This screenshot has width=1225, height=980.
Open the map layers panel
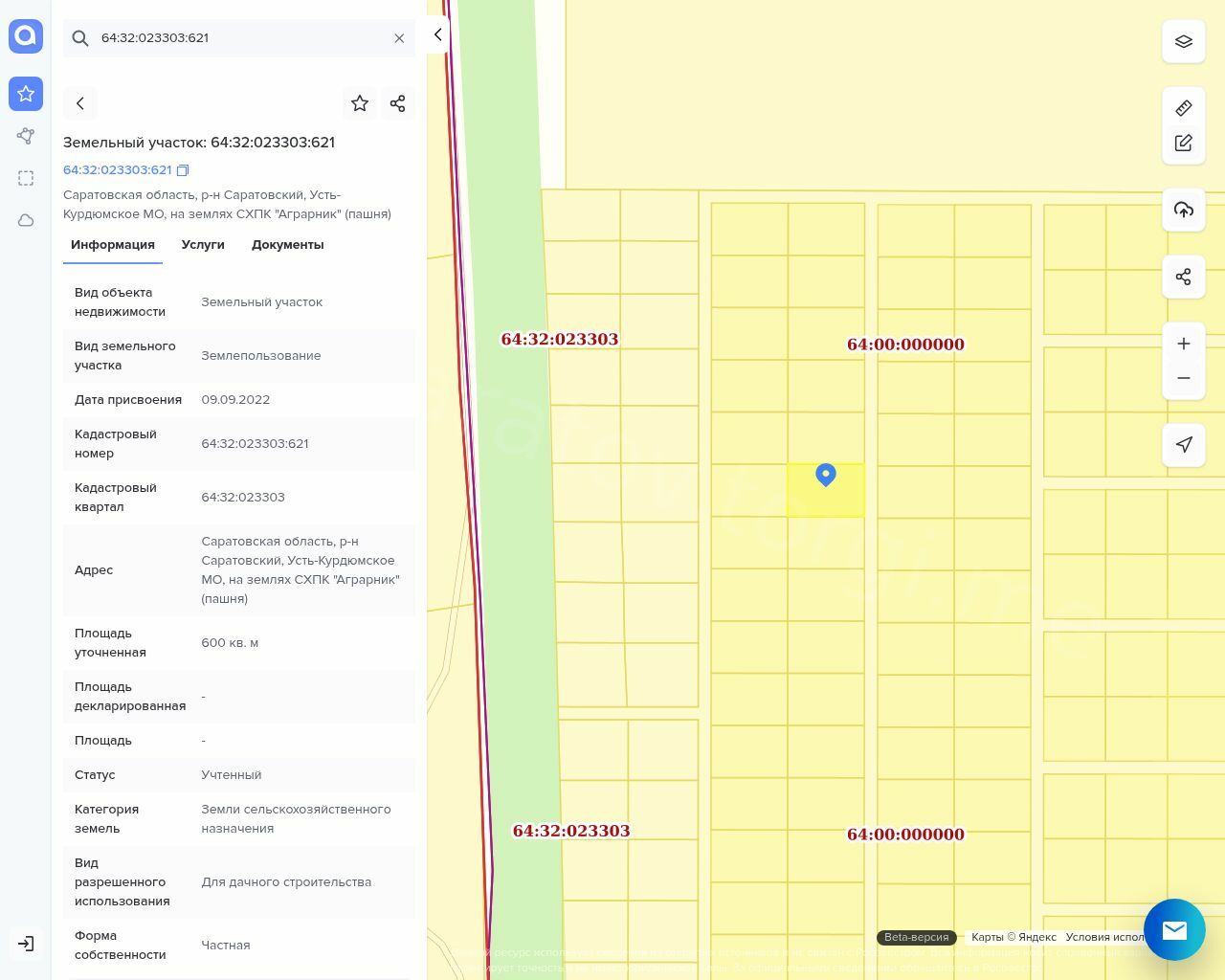pyautogui.click(x=1183, y=42)
